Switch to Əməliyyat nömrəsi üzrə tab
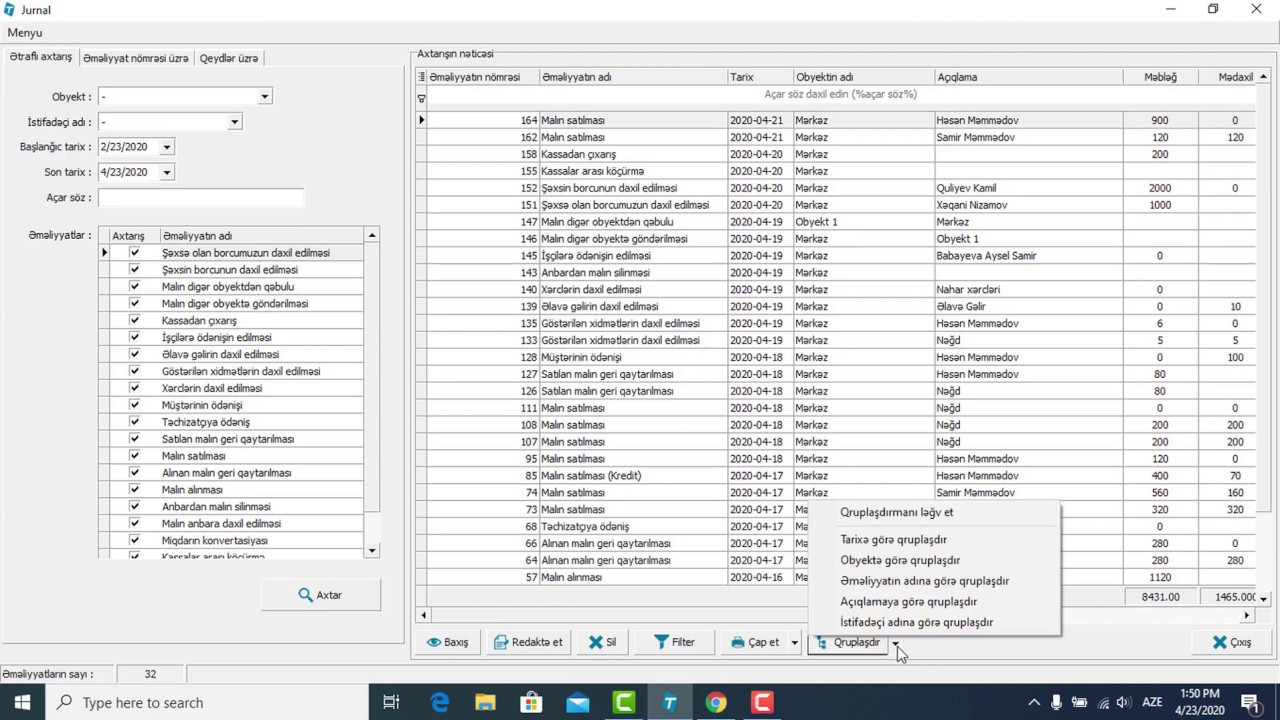Viewport: 1280px width, 720px height. click(135, 58)
